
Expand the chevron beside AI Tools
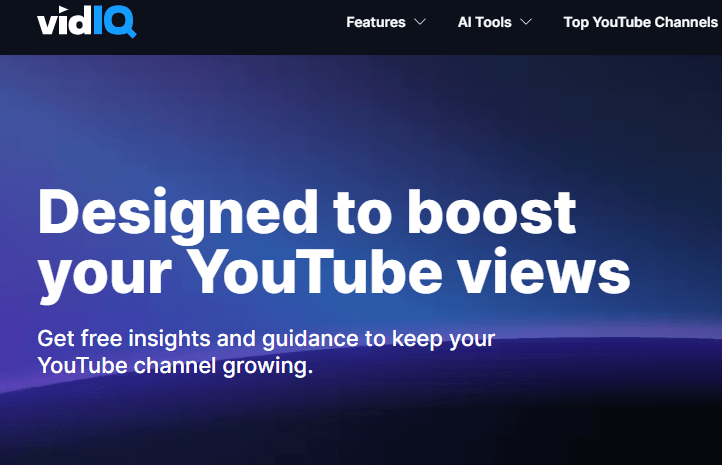click(526, 22)
